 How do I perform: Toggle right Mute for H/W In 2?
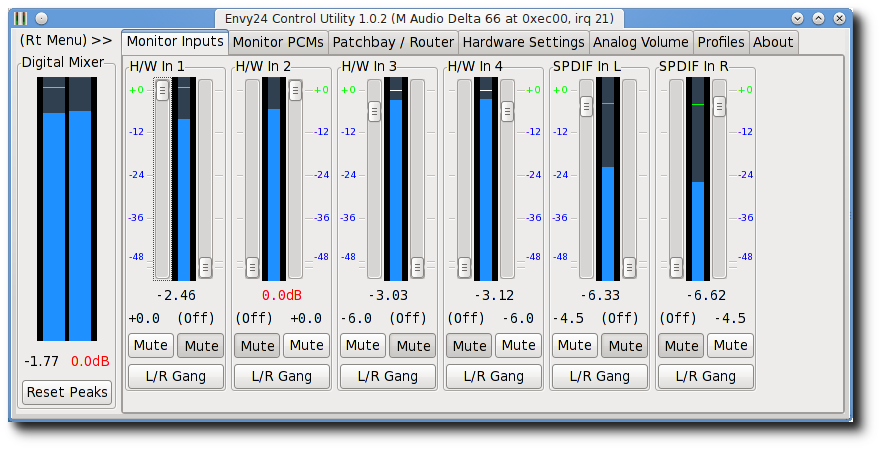coord(306,346)
